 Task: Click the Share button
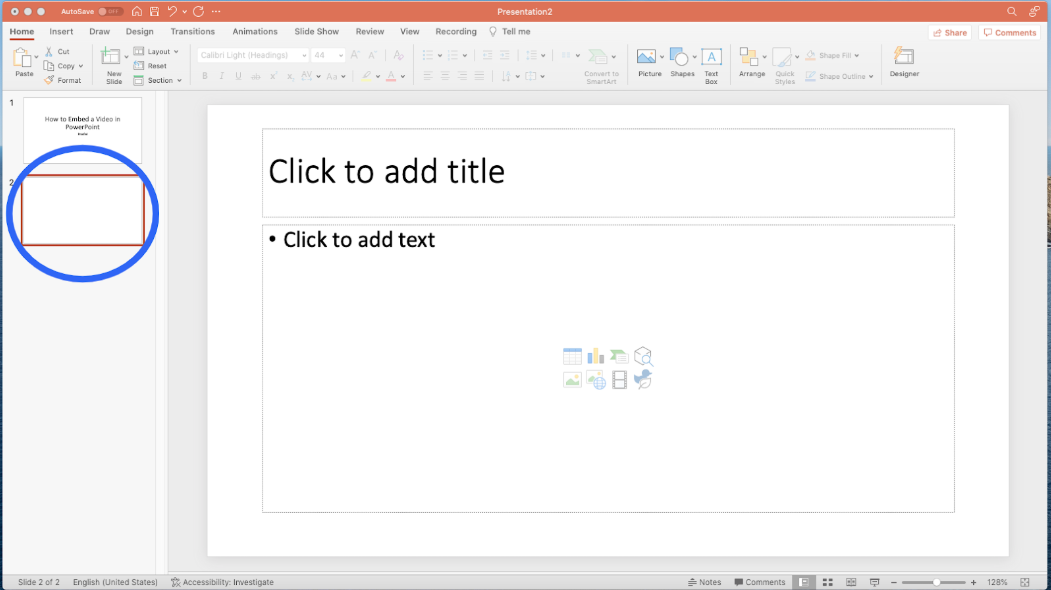[x=949, y=32]
